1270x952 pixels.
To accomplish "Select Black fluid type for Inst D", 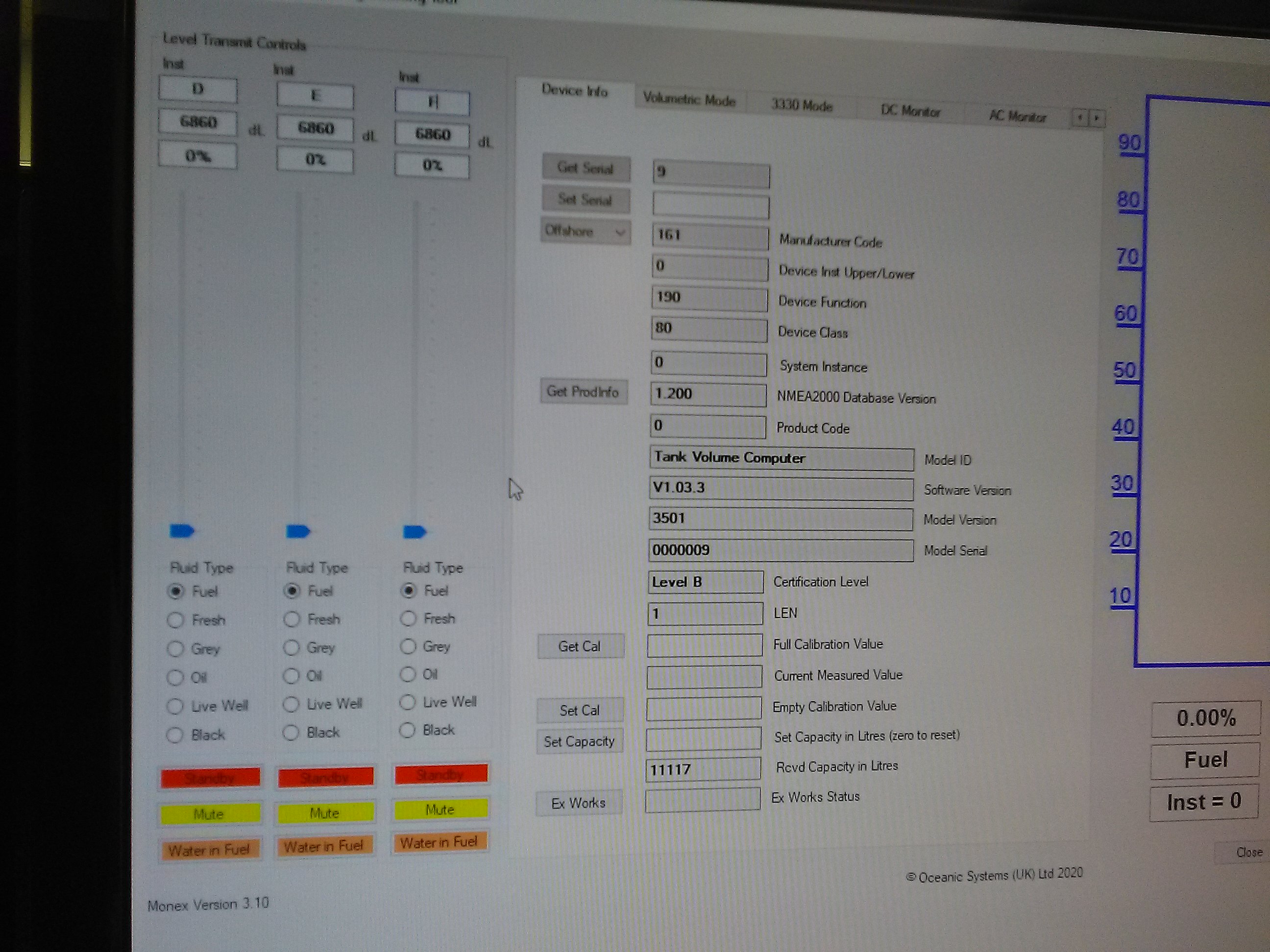I will click(174, 735).
